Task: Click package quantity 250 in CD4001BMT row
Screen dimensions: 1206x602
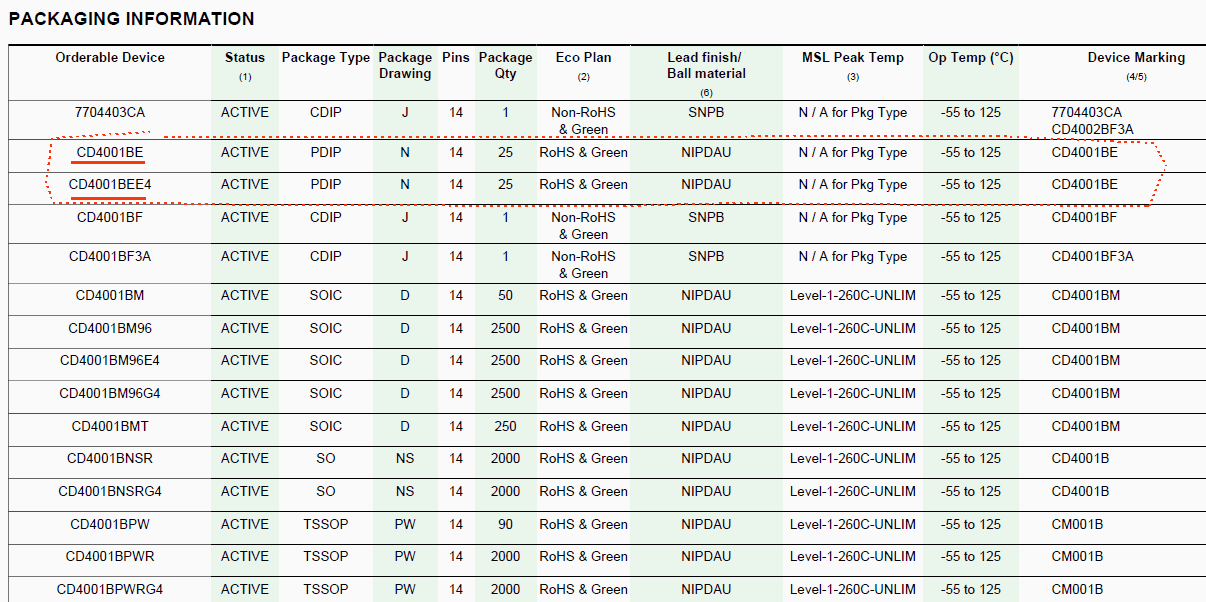Action: [x=506, y=427]
